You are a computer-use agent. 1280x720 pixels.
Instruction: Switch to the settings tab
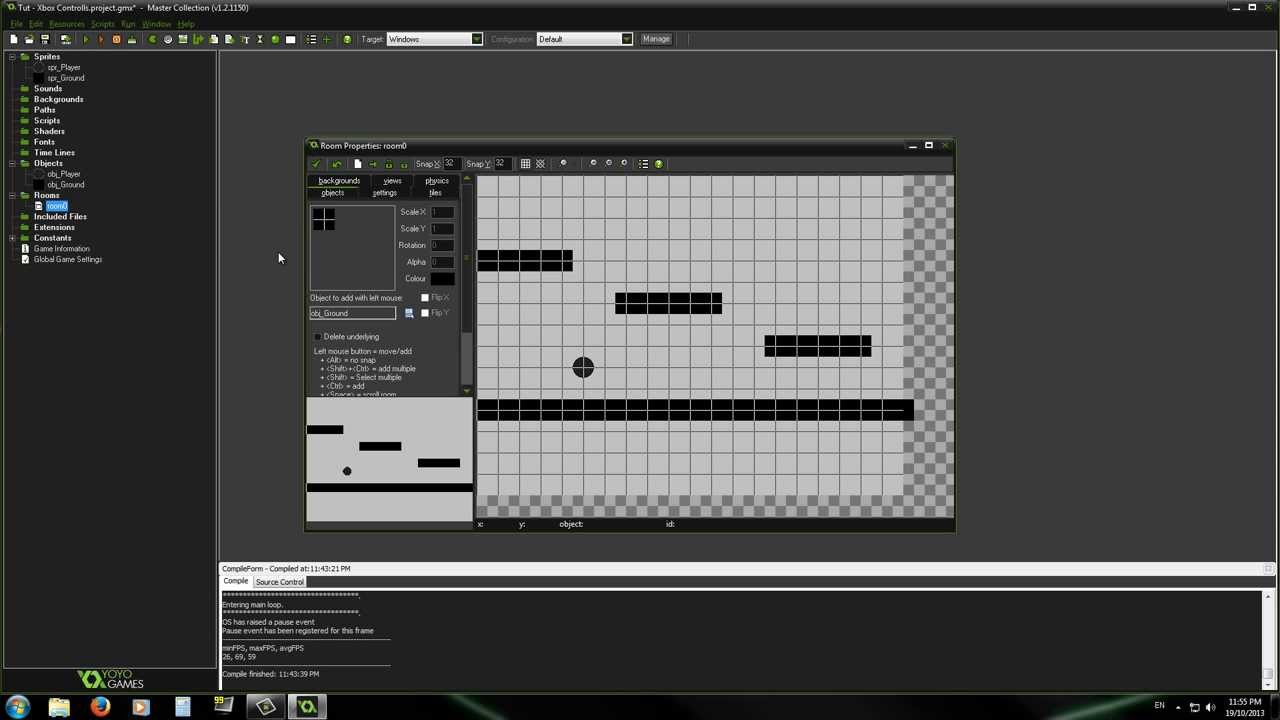[x=384, y=193]
